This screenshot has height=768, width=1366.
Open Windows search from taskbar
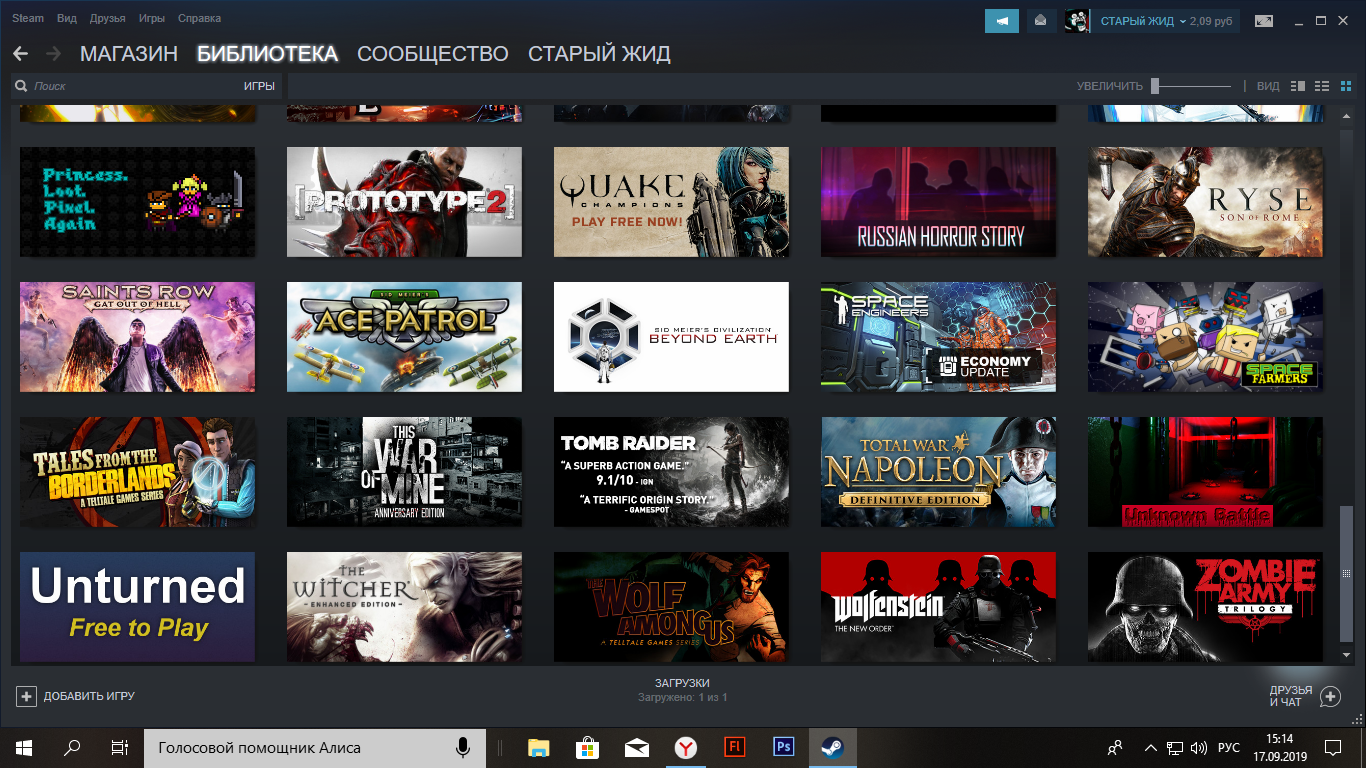point(72,747)
